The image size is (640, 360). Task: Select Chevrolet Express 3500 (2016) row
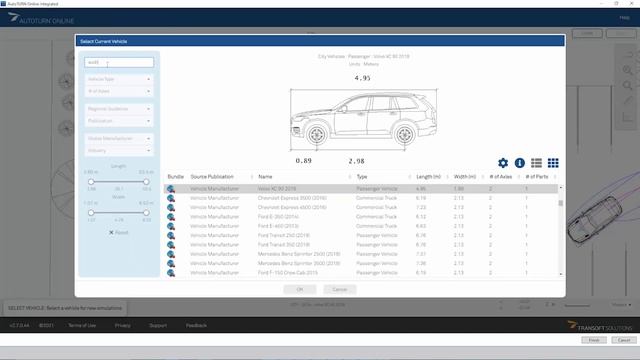click(x=361, y=198)
